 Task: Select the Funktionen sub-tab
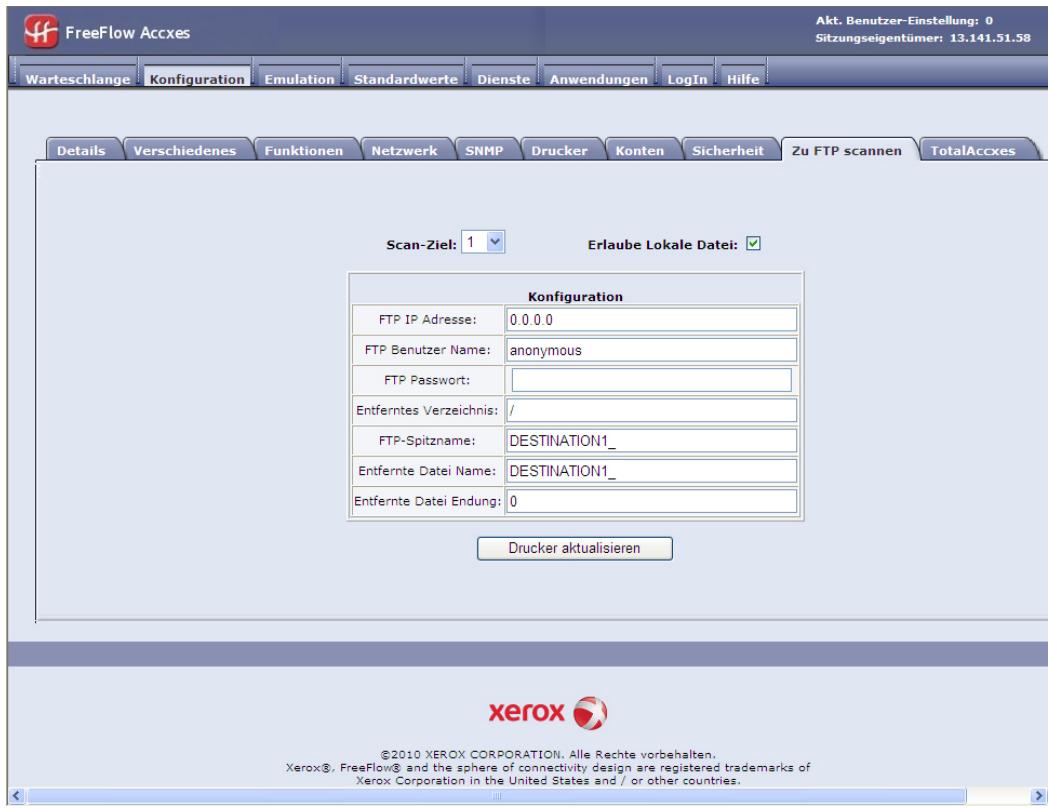click(x=303, y=150)
